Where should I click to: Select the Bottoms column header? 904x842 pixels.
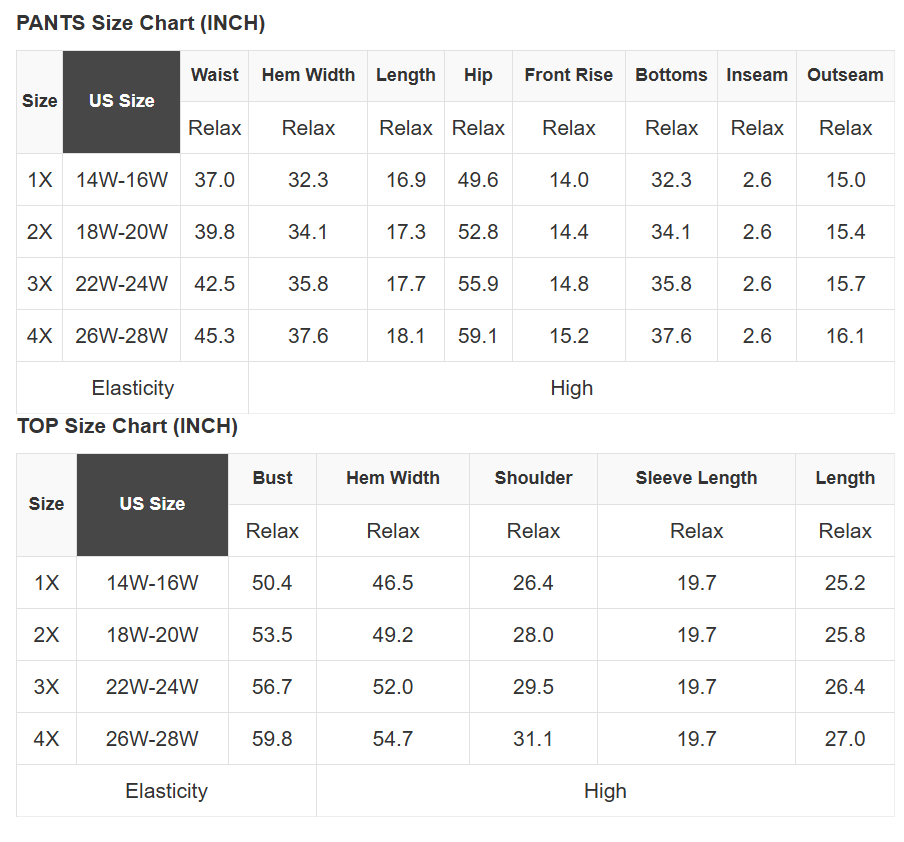671,75
